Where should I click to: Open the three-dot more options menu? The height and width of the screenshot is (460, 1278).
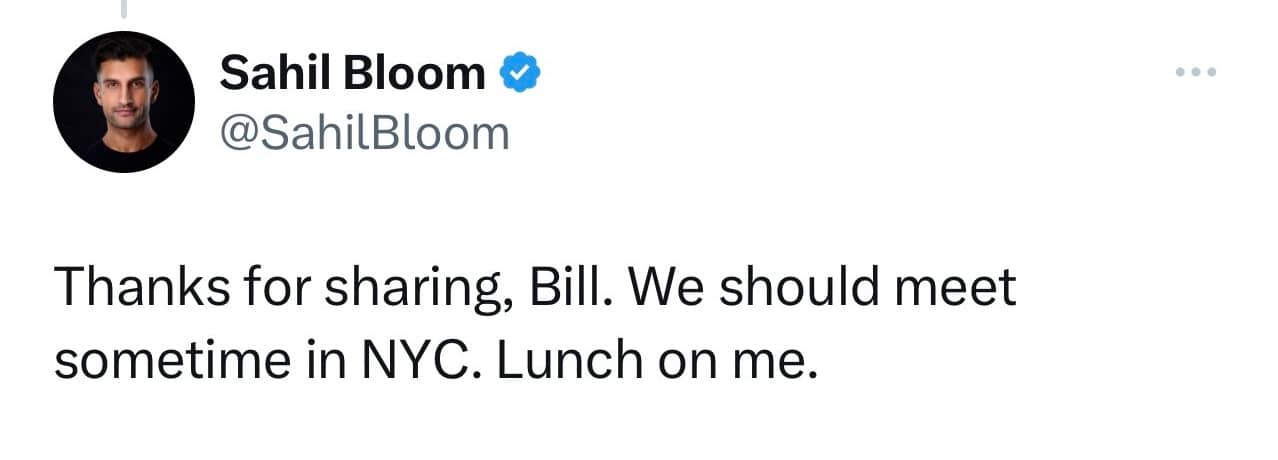click(x=1196, y=72)
